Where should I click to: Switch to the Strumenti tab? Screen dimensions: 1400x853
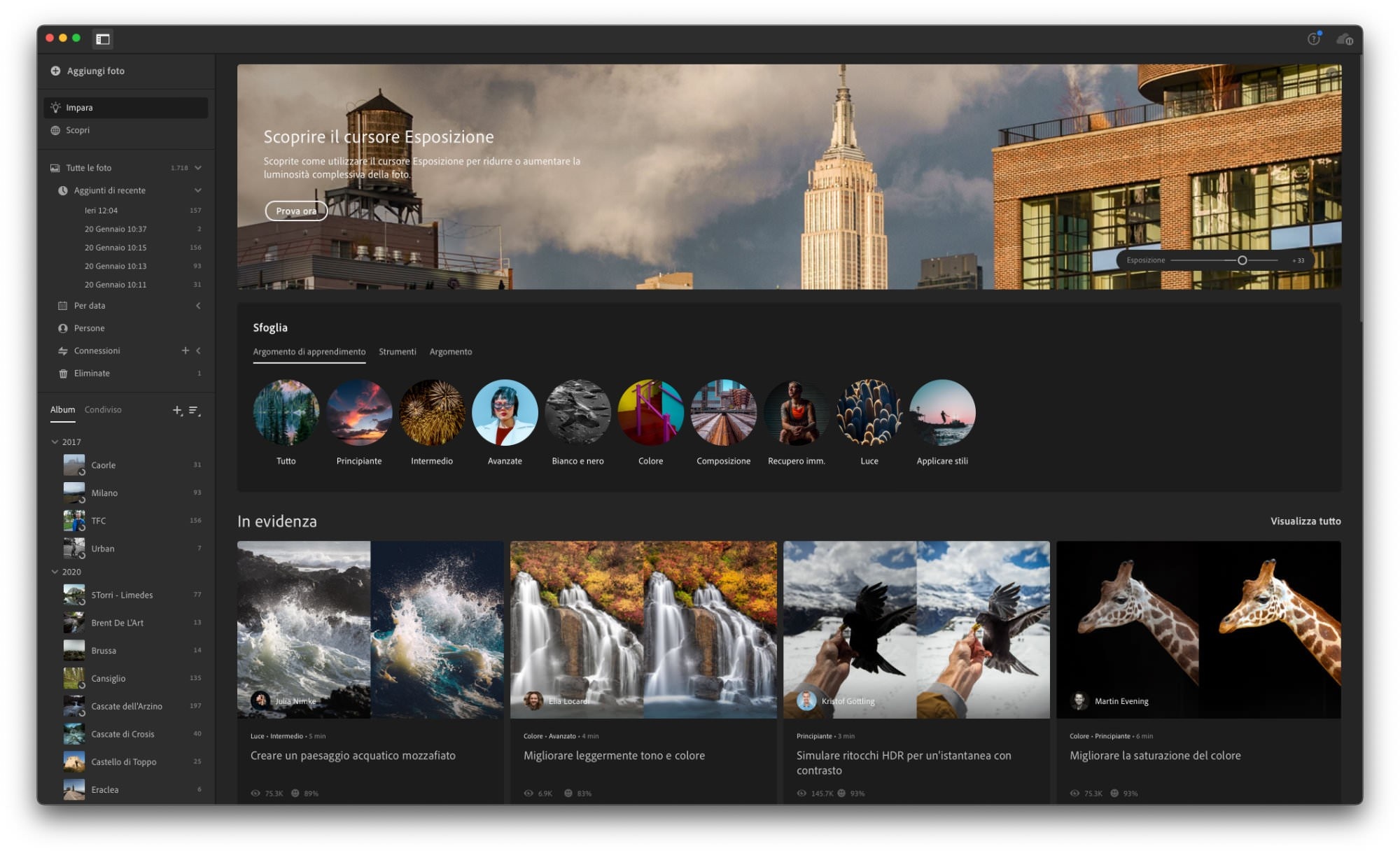[397, 352]
